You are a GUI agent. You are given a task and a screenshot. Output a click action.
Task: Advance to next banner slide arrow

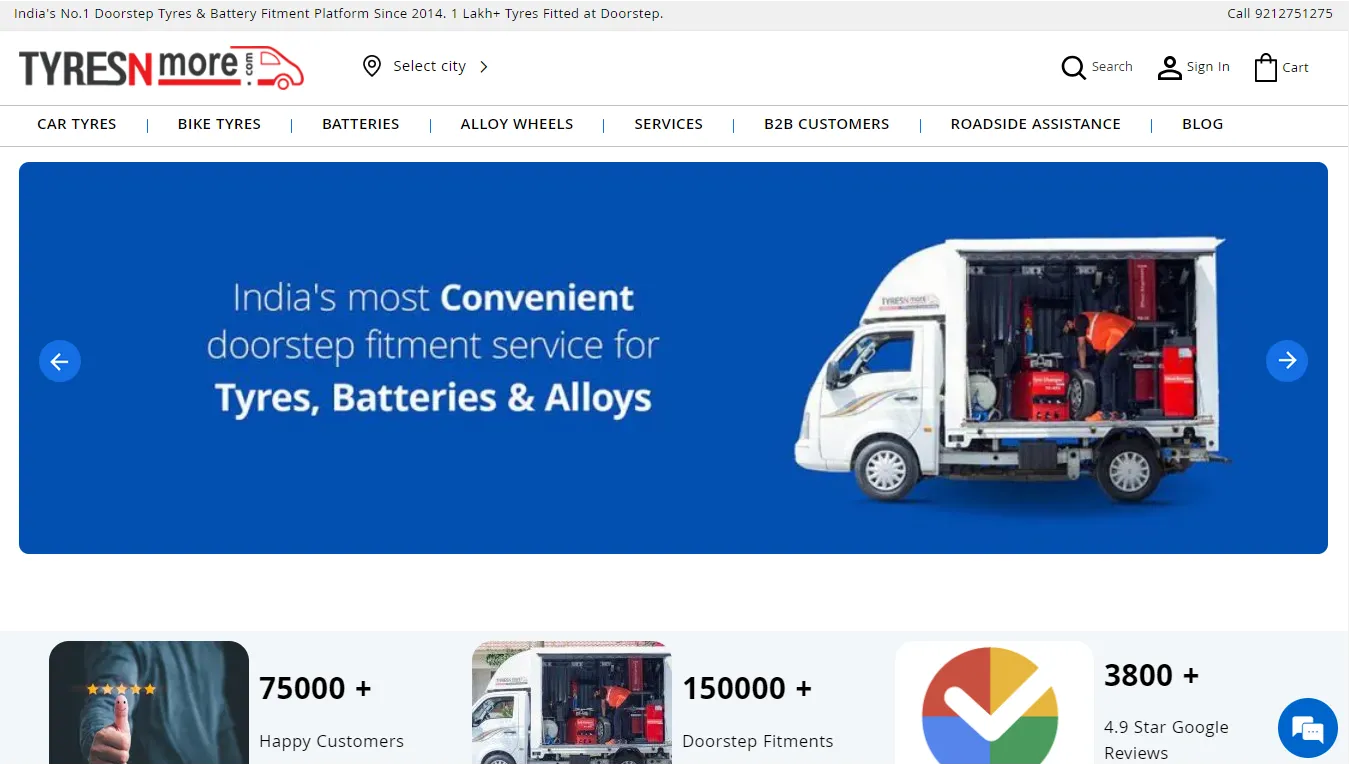click(x=1287, y=361)
